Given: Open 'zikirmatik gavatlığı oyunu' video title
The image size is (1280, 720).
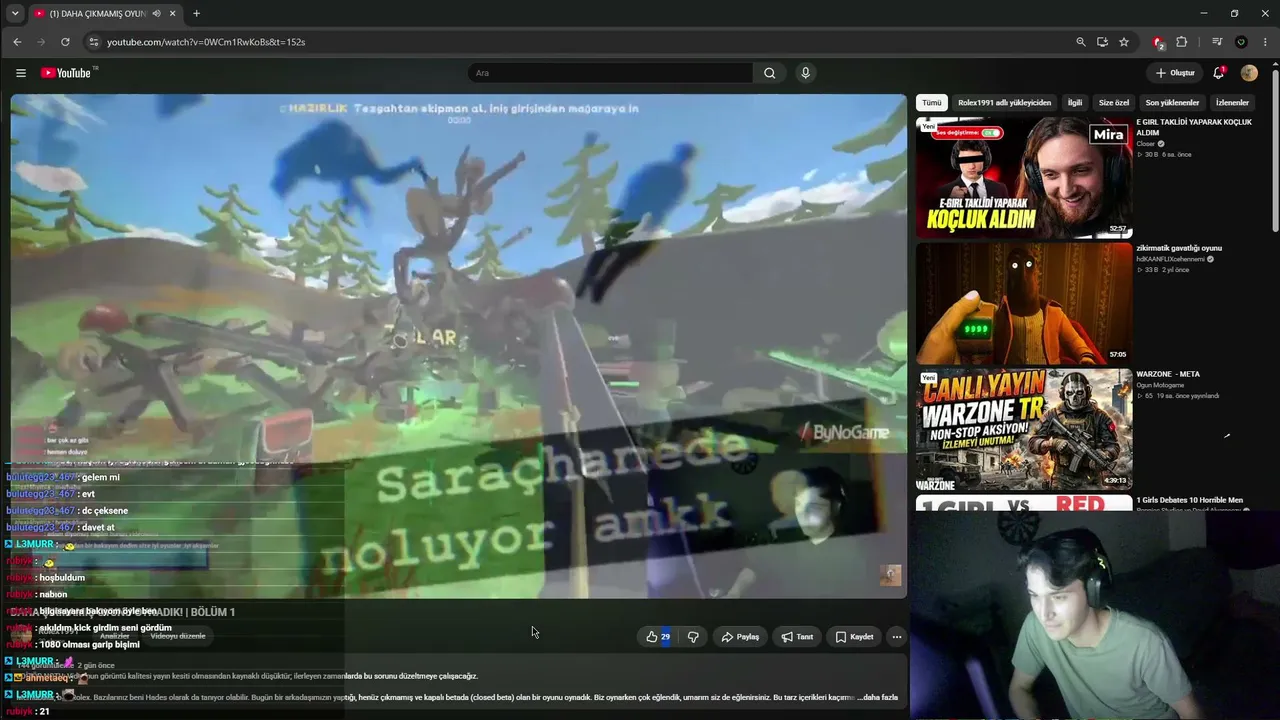Looking at the screenshot, I should click(1179, 248).
